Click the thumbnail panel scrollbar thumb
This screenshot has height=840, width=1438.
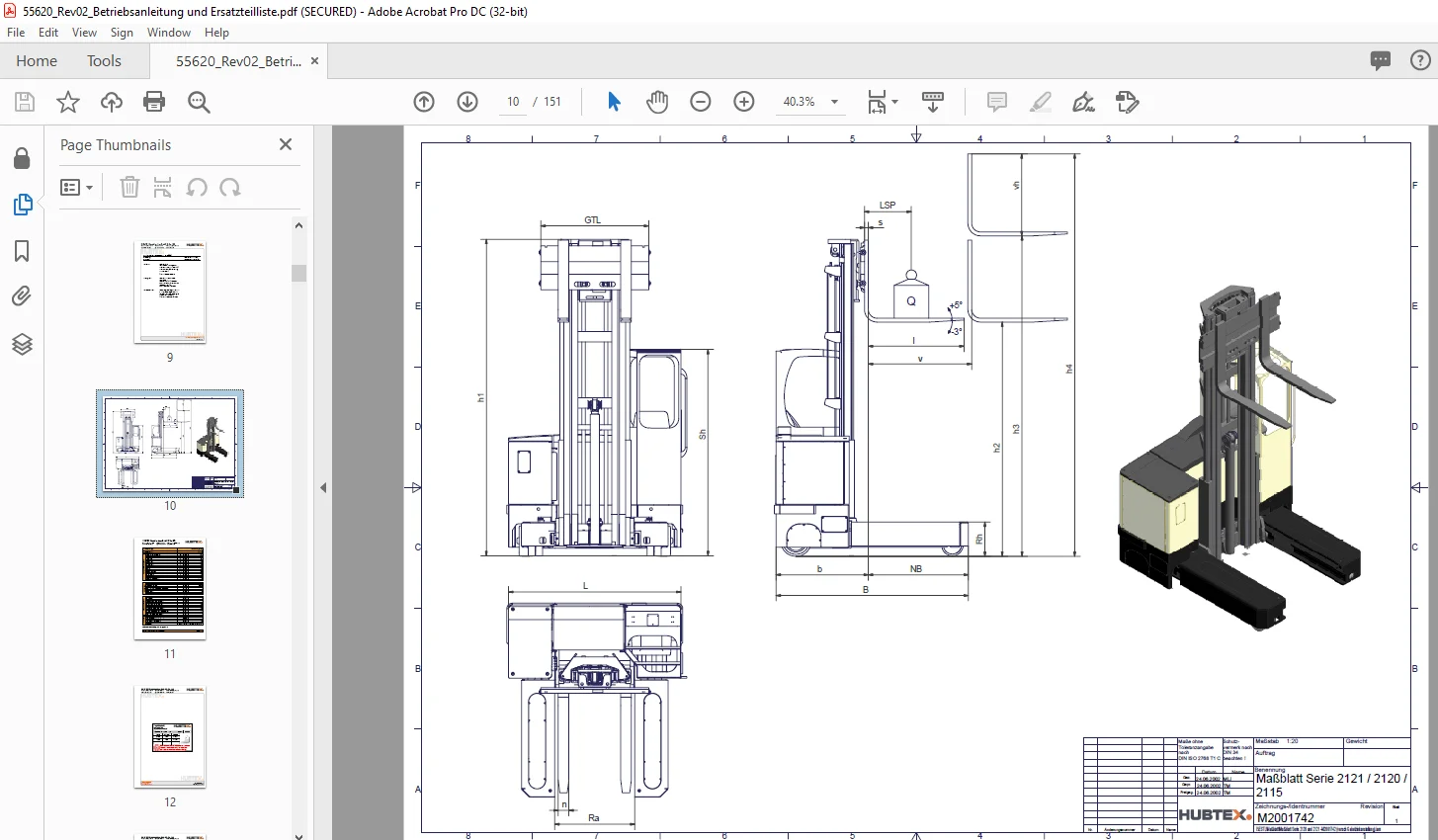coord(298,273)
